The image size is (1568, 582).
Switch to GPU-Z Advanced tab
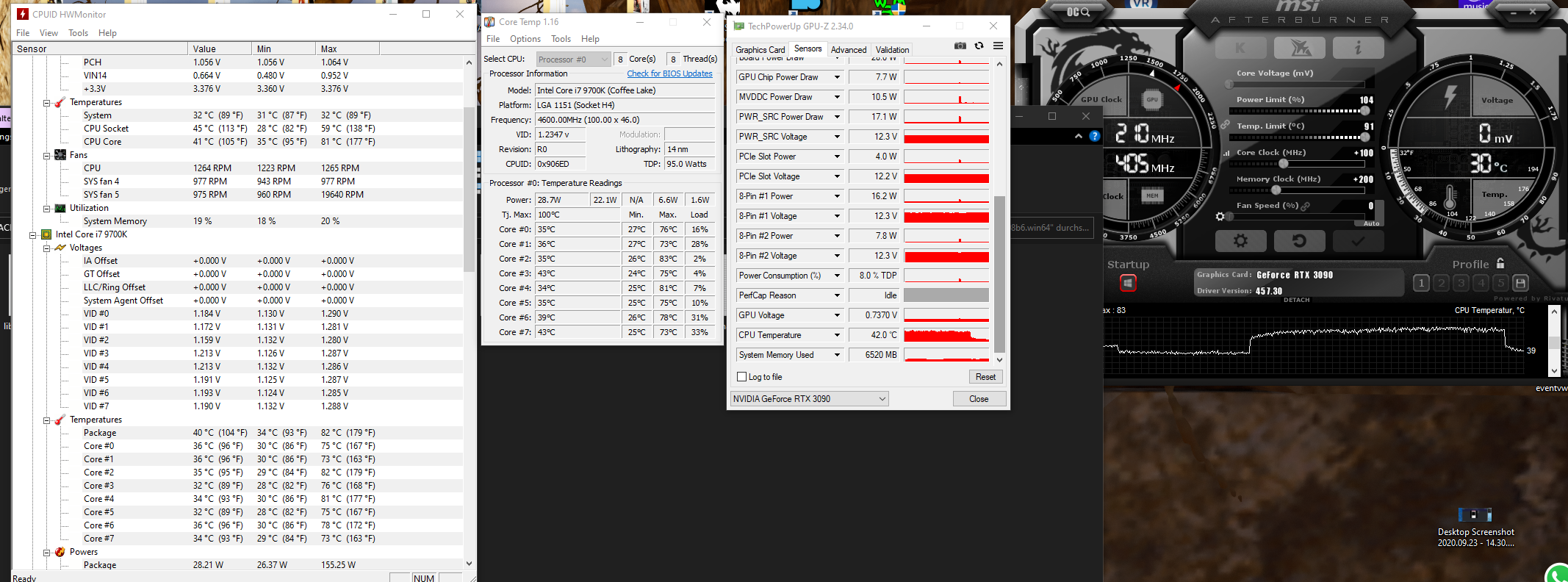[849, 50]
